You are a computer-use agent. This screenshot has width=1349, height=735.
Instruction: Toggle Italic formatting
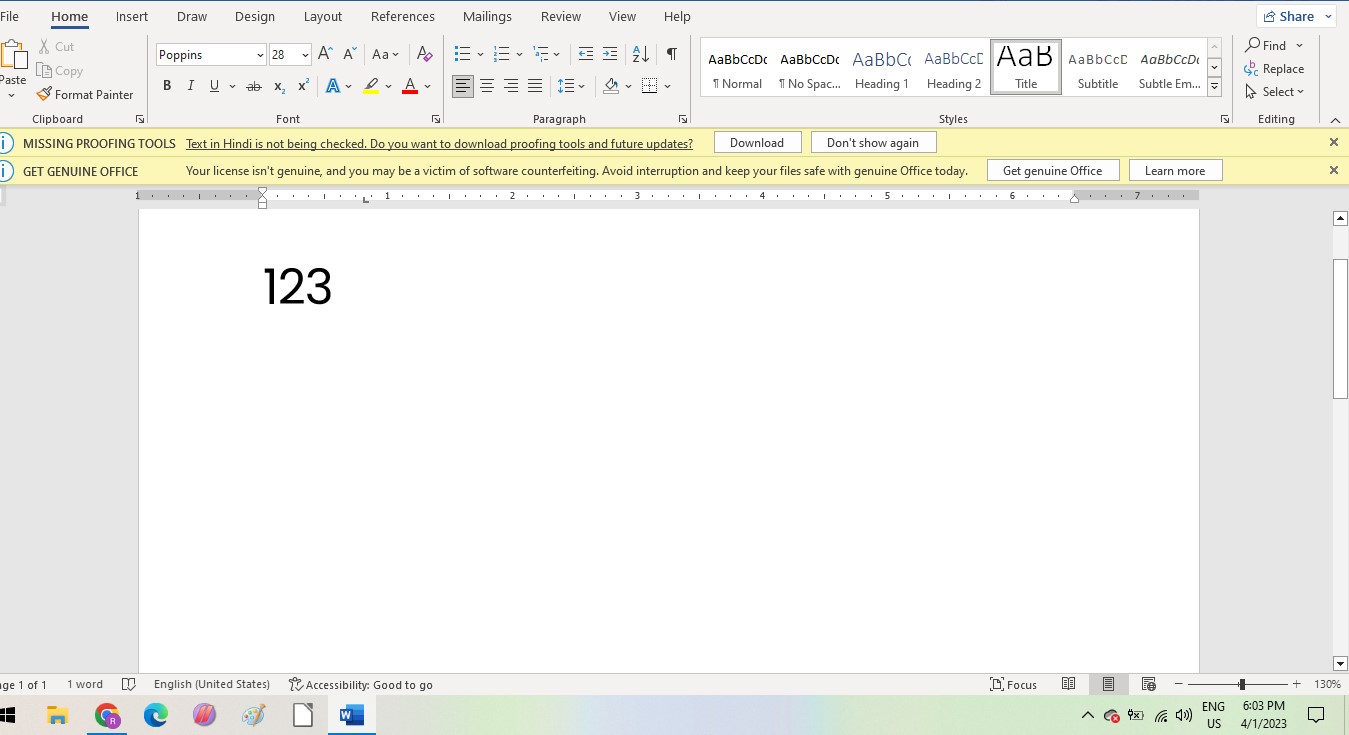click(x=190, y=87)
